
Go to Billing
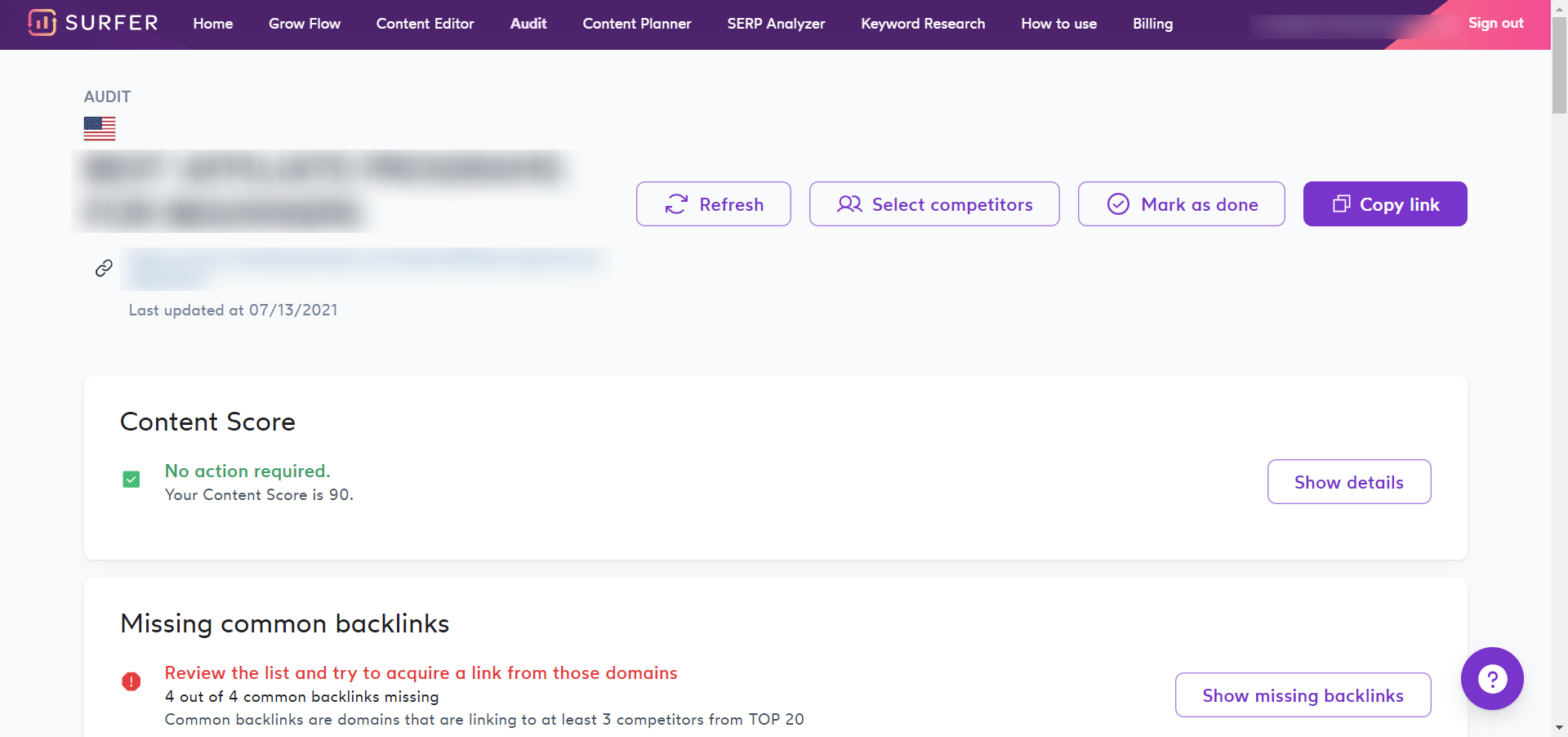pos(1152,24)
